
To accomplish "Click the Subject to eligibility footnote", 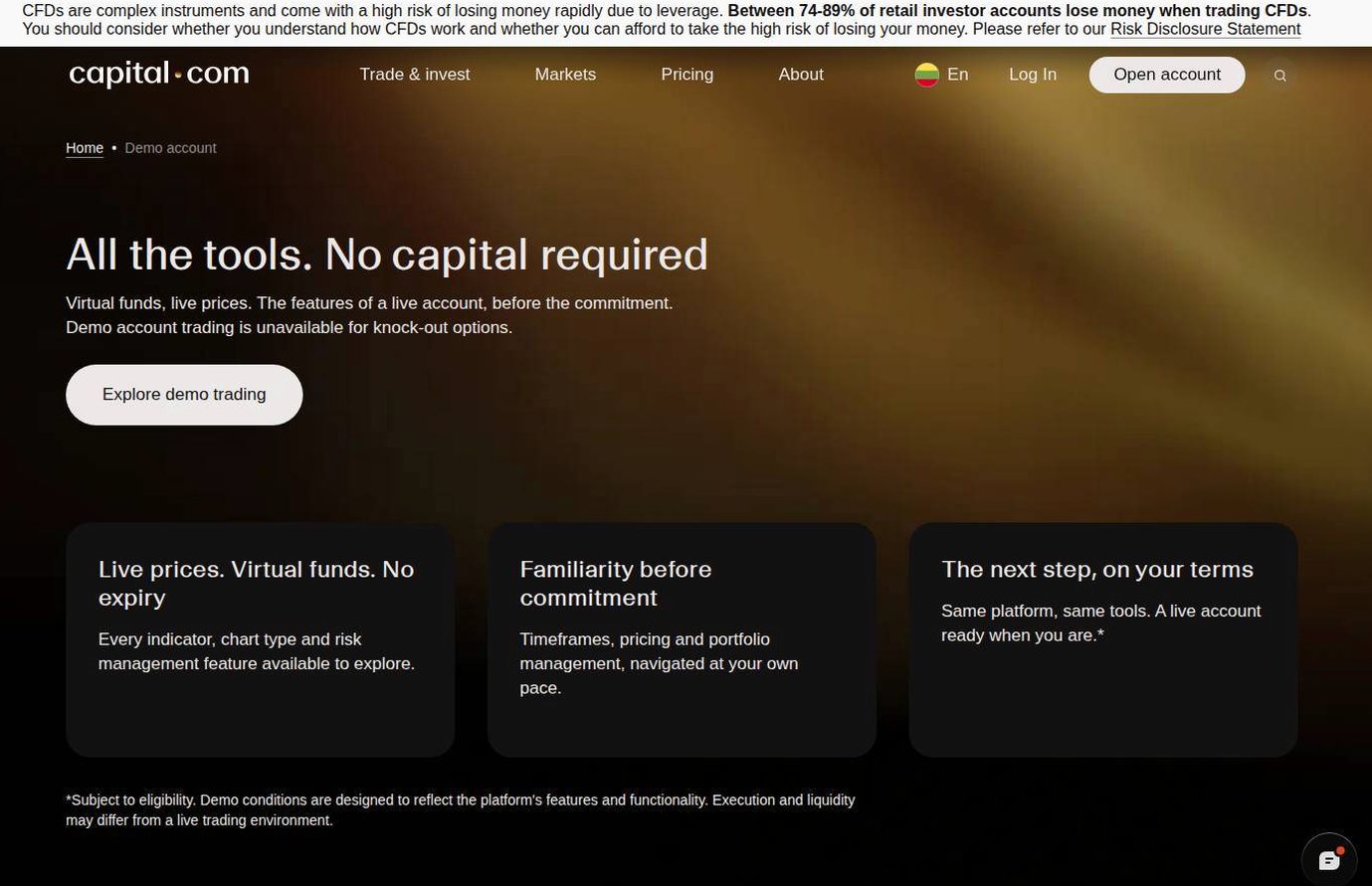I will (460, 810).
